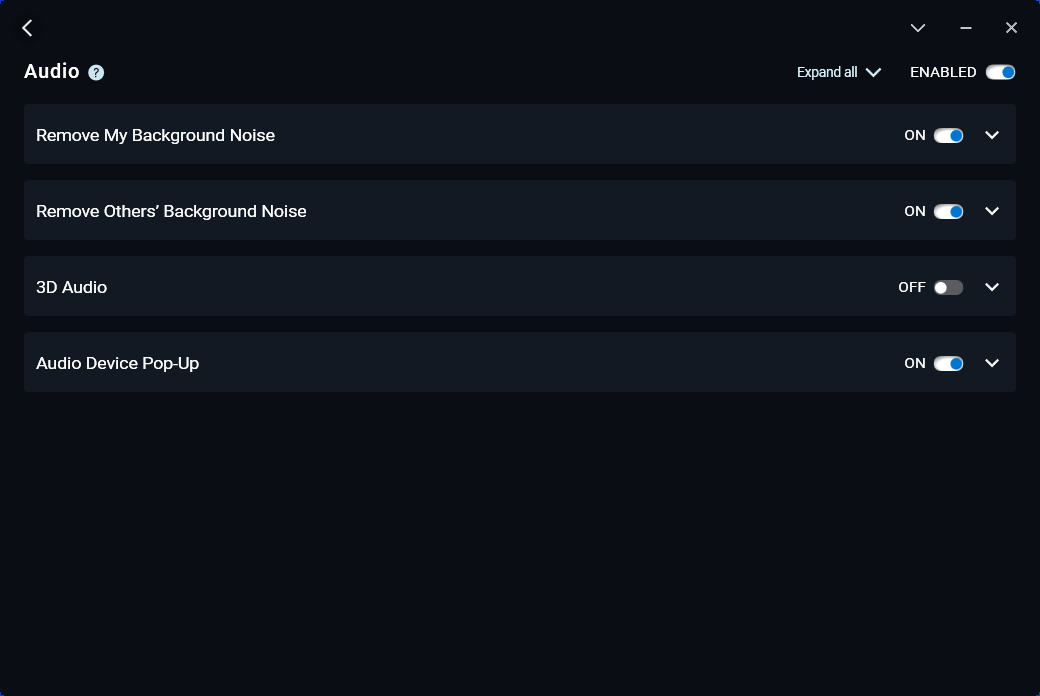Select the Remove Others' Background Noise label
The width and height of the screenshot is (1040, 696).
click(171, 211)
